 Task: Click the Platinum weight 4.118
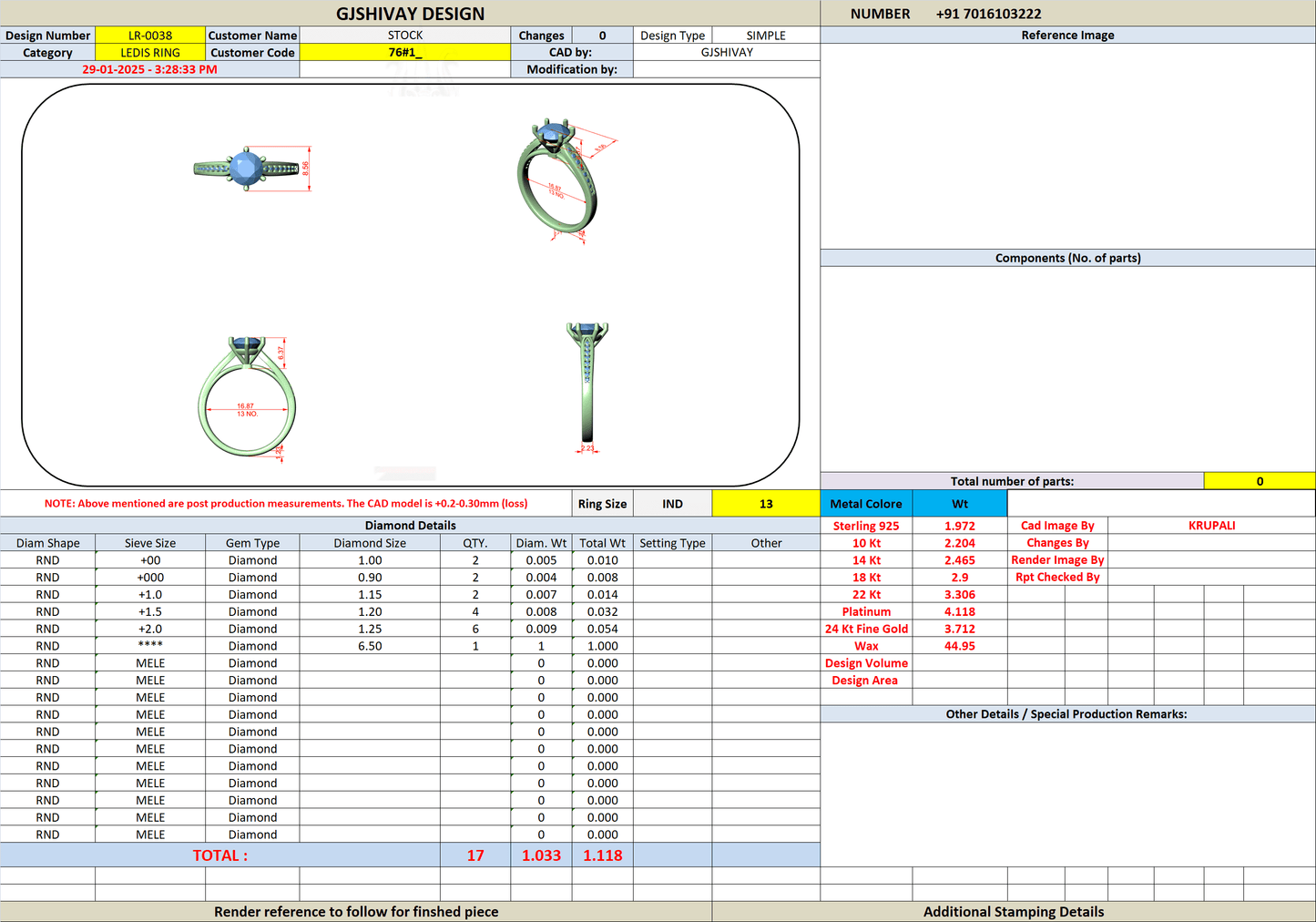960,612
